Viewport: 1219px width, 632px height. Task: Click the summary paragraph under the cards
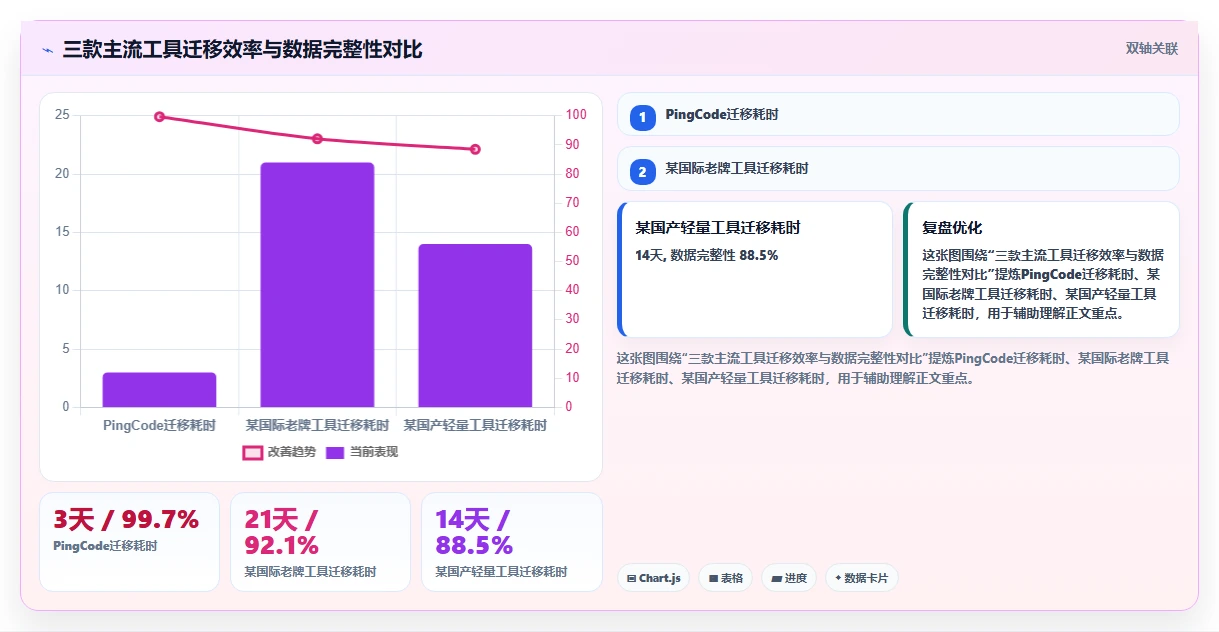(x=893, y=368)
